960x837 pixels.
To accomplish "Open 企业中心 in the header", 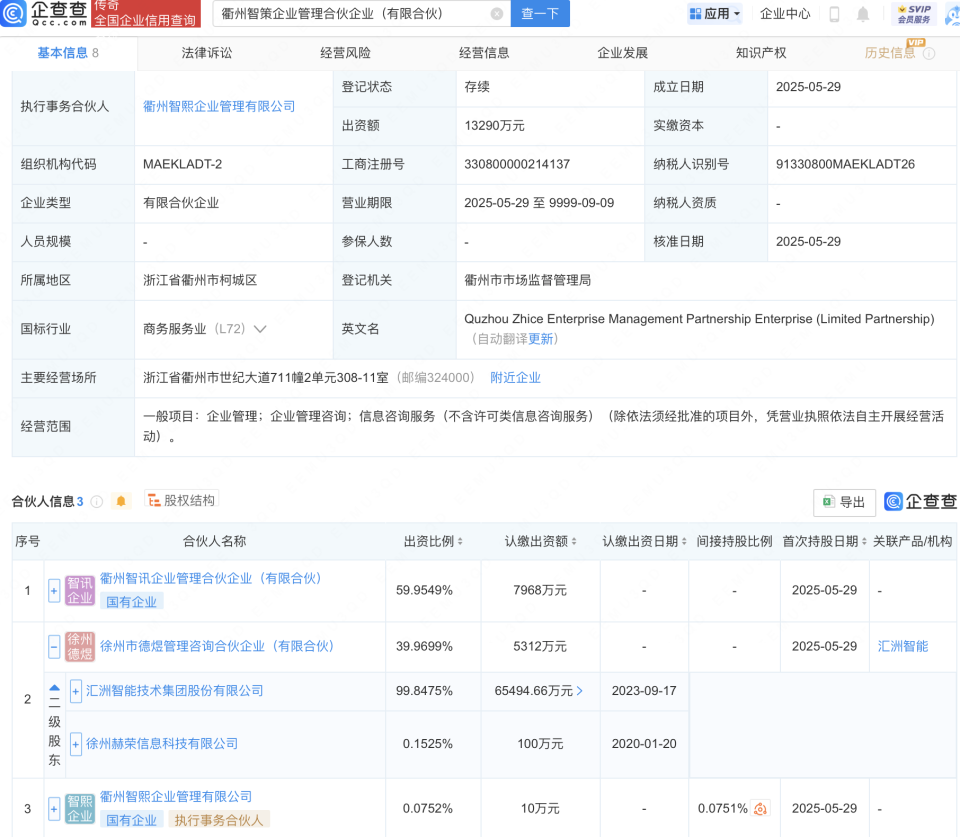I will (785, 13).
